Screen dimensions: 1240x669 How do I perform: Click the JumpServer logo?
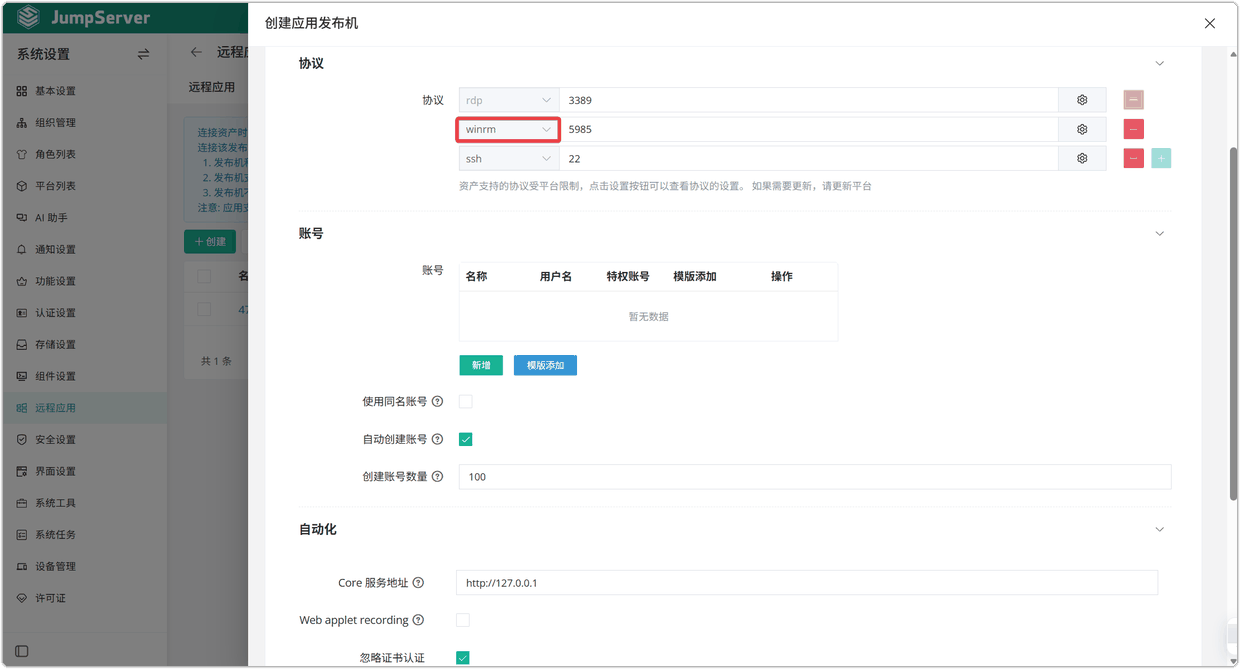84,17
